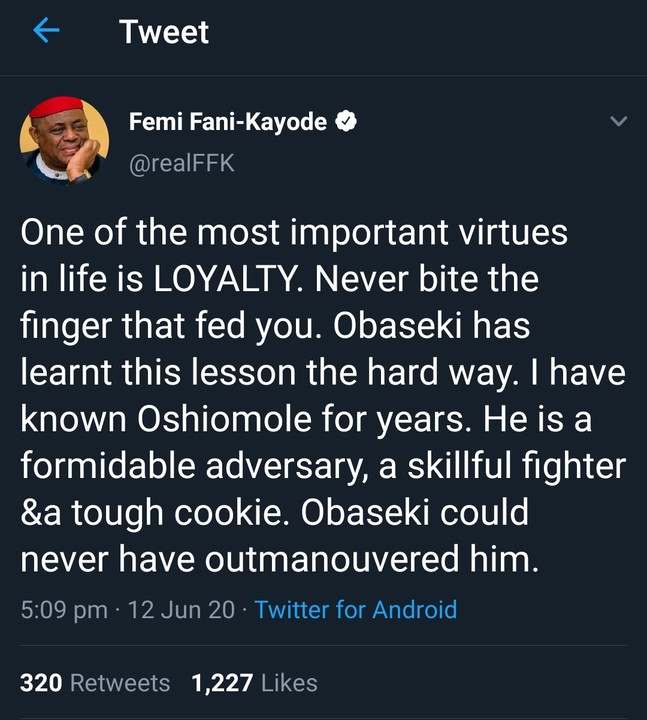Open the Femi Fani-Kayode display name
This screenshot has width=647, height=720.
click(228, 122)
